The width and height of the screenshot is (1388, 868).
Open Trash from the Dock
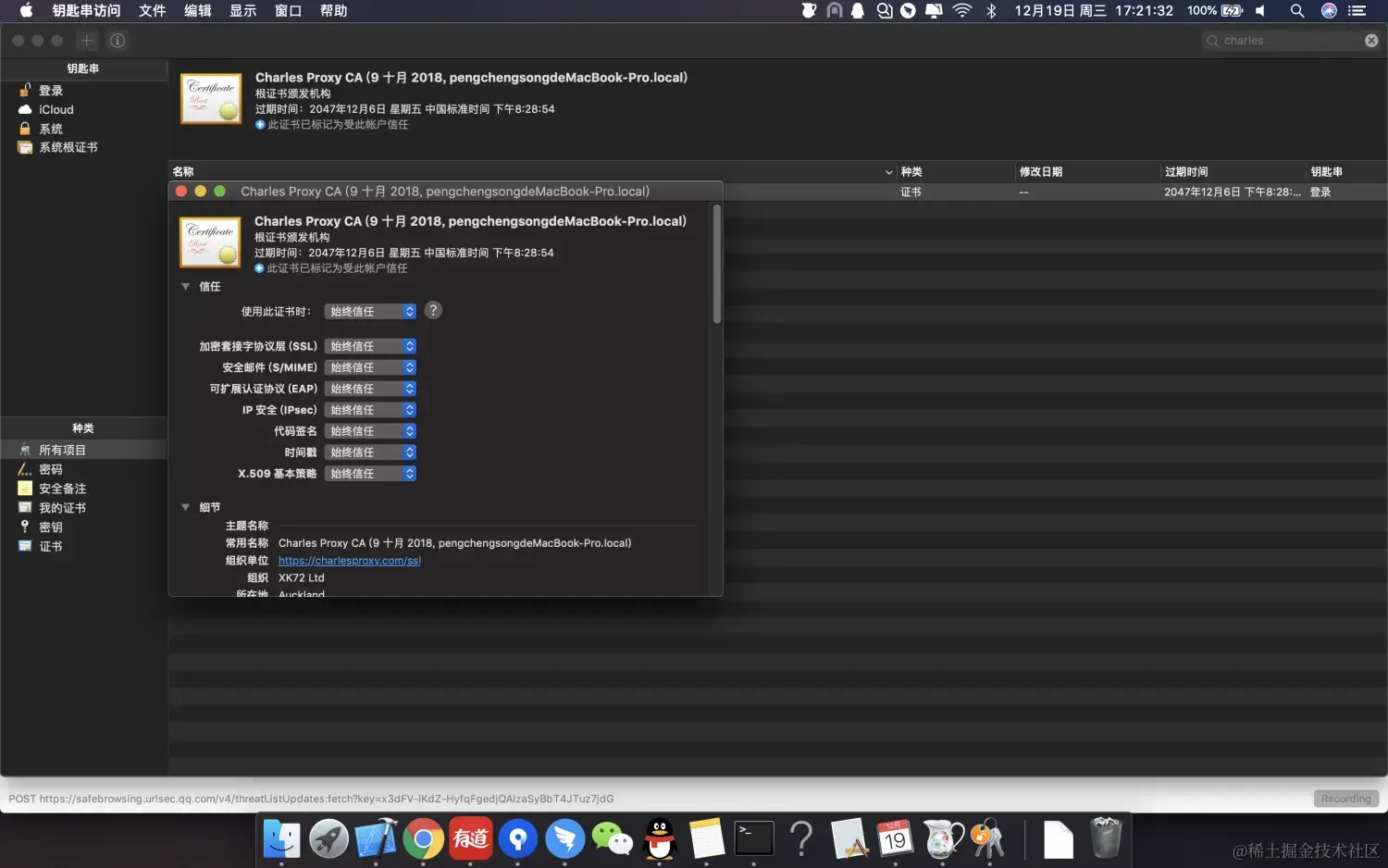tap(1105, 838)
